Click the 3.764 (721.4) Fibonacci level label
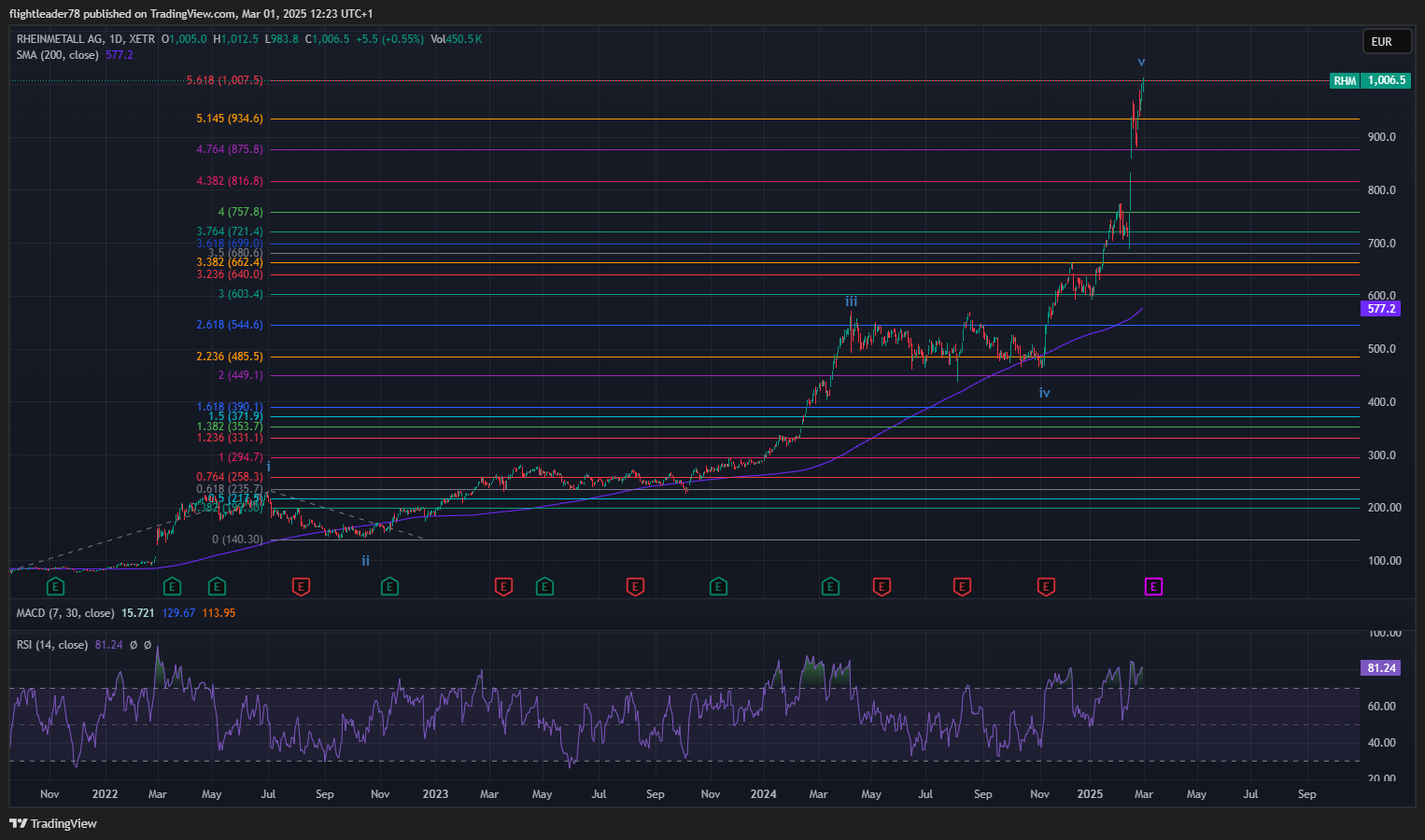The width and height of the screenshot is (1425, 840). click(x=230, y=231)
